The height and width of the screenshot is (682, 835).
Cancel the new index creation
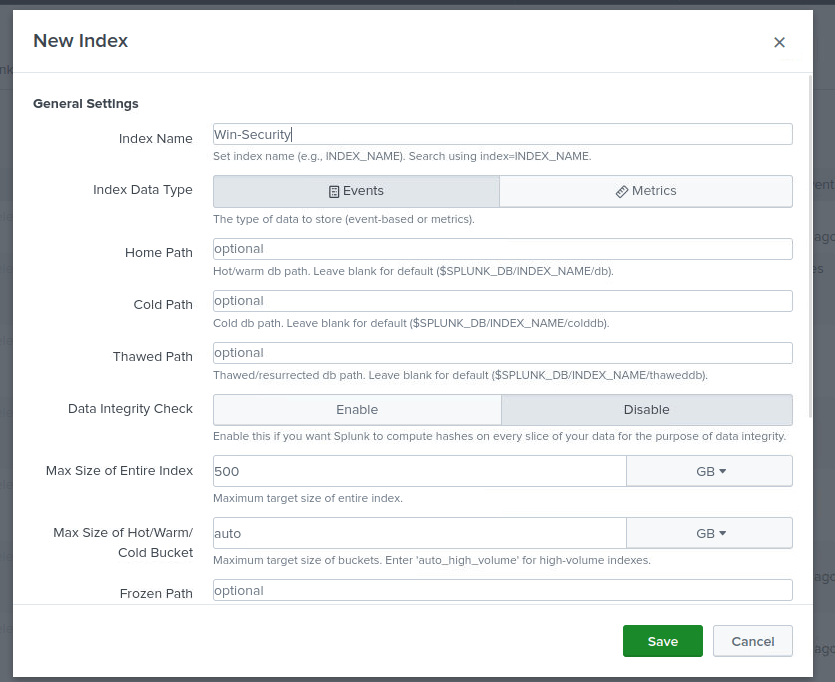click(x=752, y=641)
